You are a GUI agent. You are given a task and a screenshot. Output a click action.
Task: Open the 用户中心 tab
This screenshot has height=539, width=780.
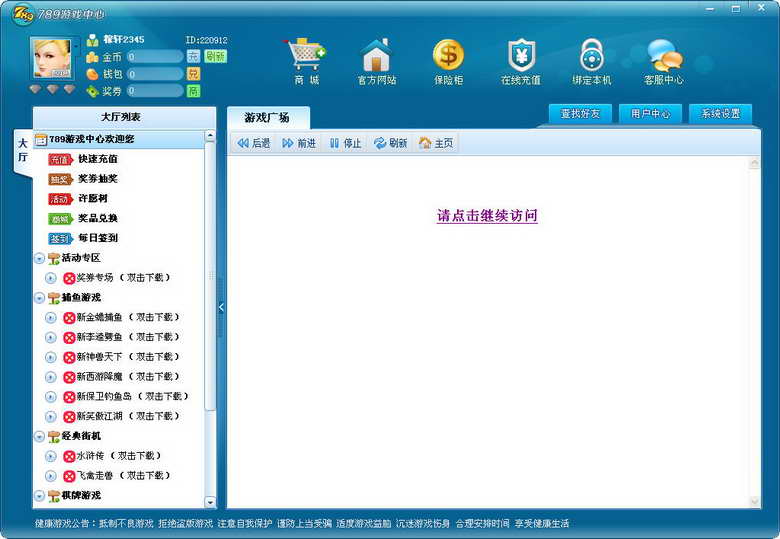[650, 114]
